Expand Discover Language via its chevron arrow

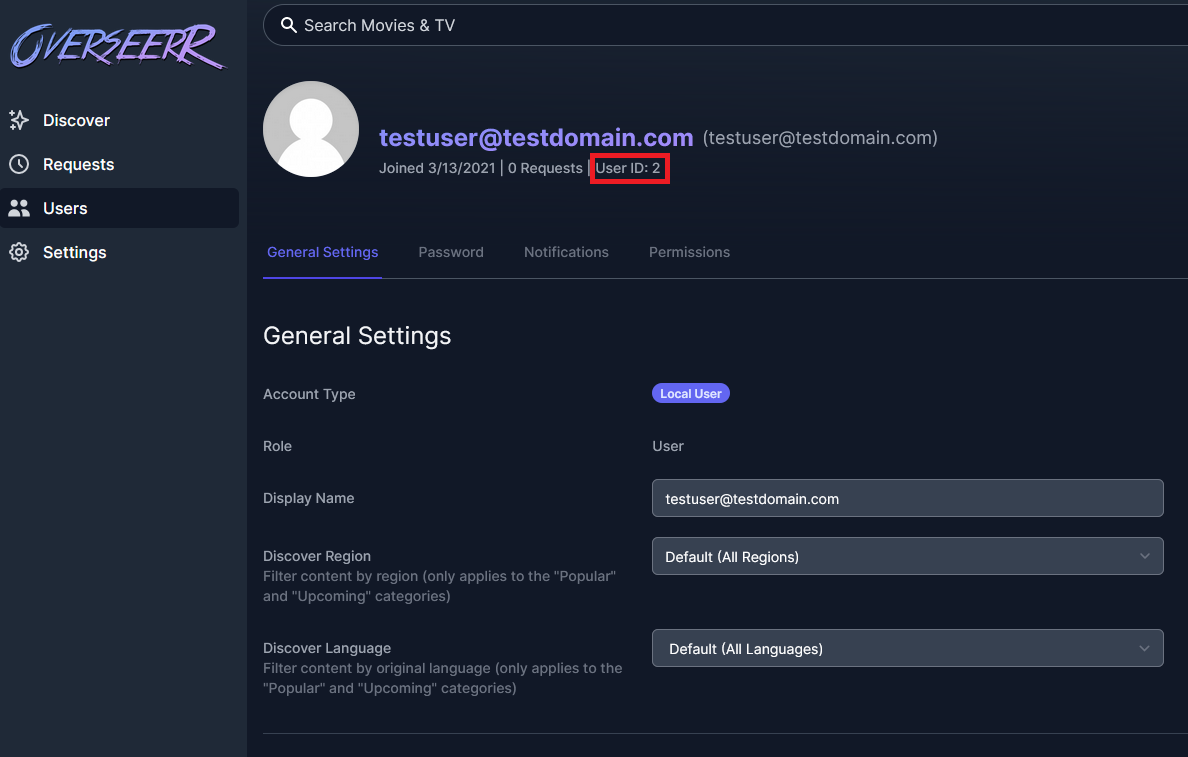click(1145, 648)
